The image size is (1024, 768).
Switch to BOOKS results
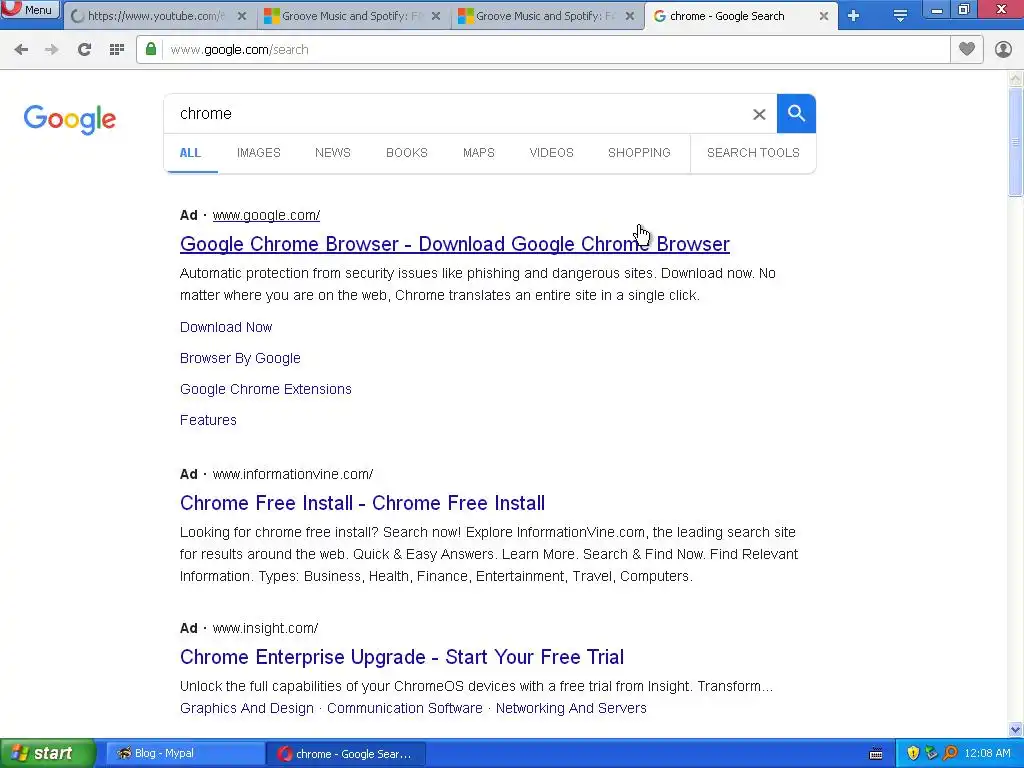point(406,153)
